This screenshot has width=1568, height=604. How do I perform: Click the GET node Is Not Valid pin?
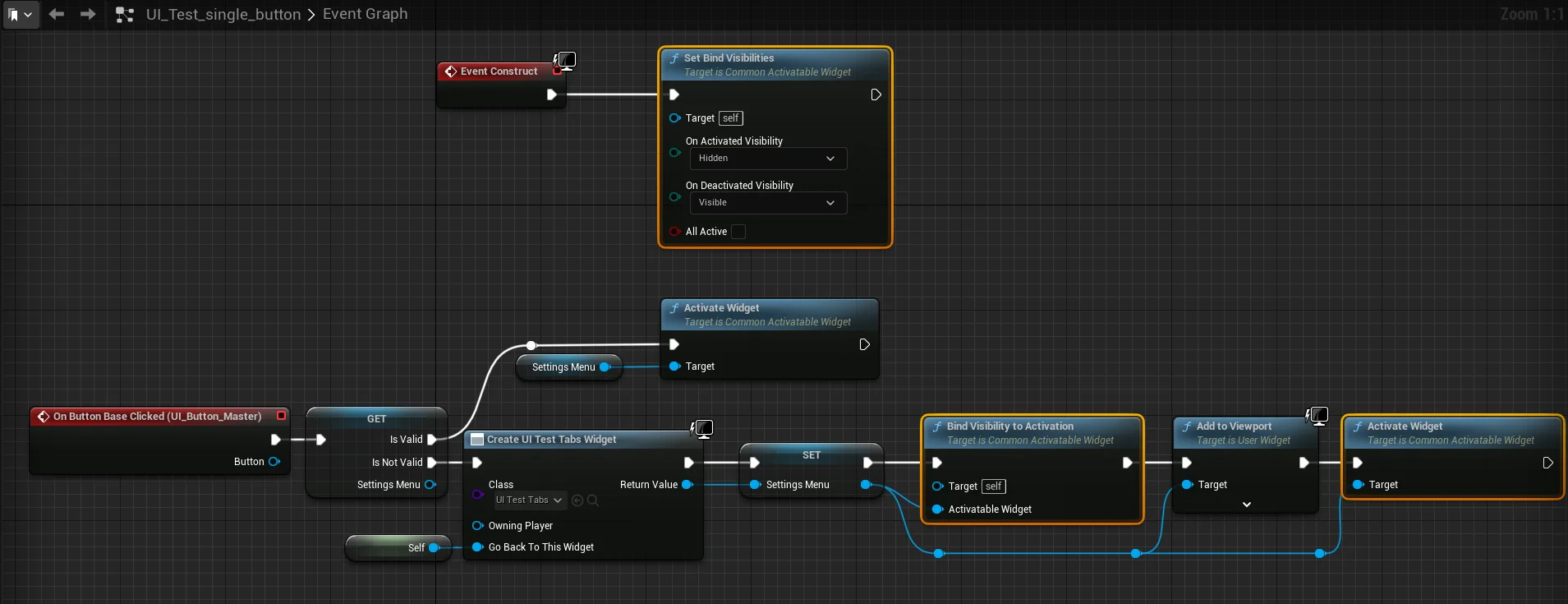click(432, 463)
